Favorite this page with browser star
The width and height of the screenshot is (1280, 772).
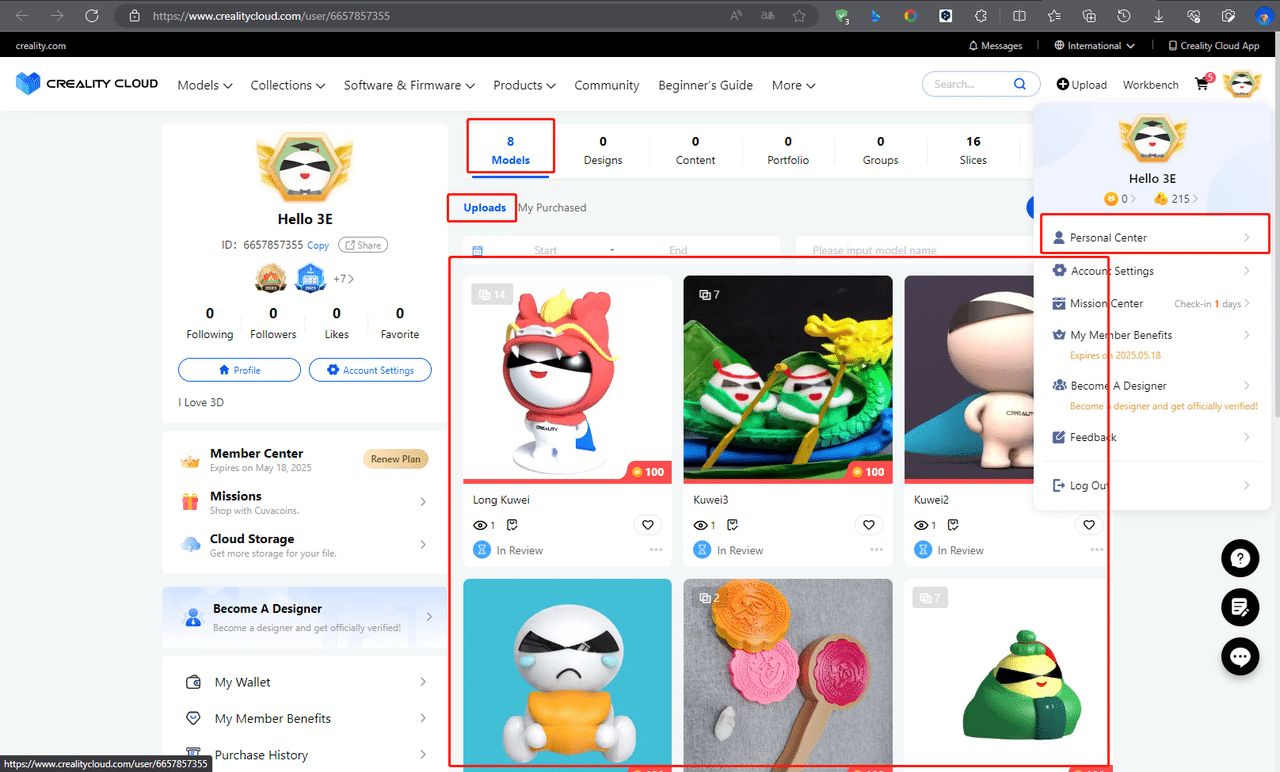799,16
